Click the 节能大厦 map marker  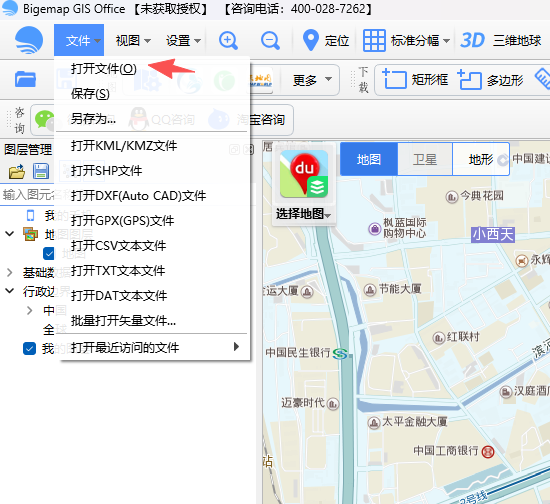tap(370, 290)
